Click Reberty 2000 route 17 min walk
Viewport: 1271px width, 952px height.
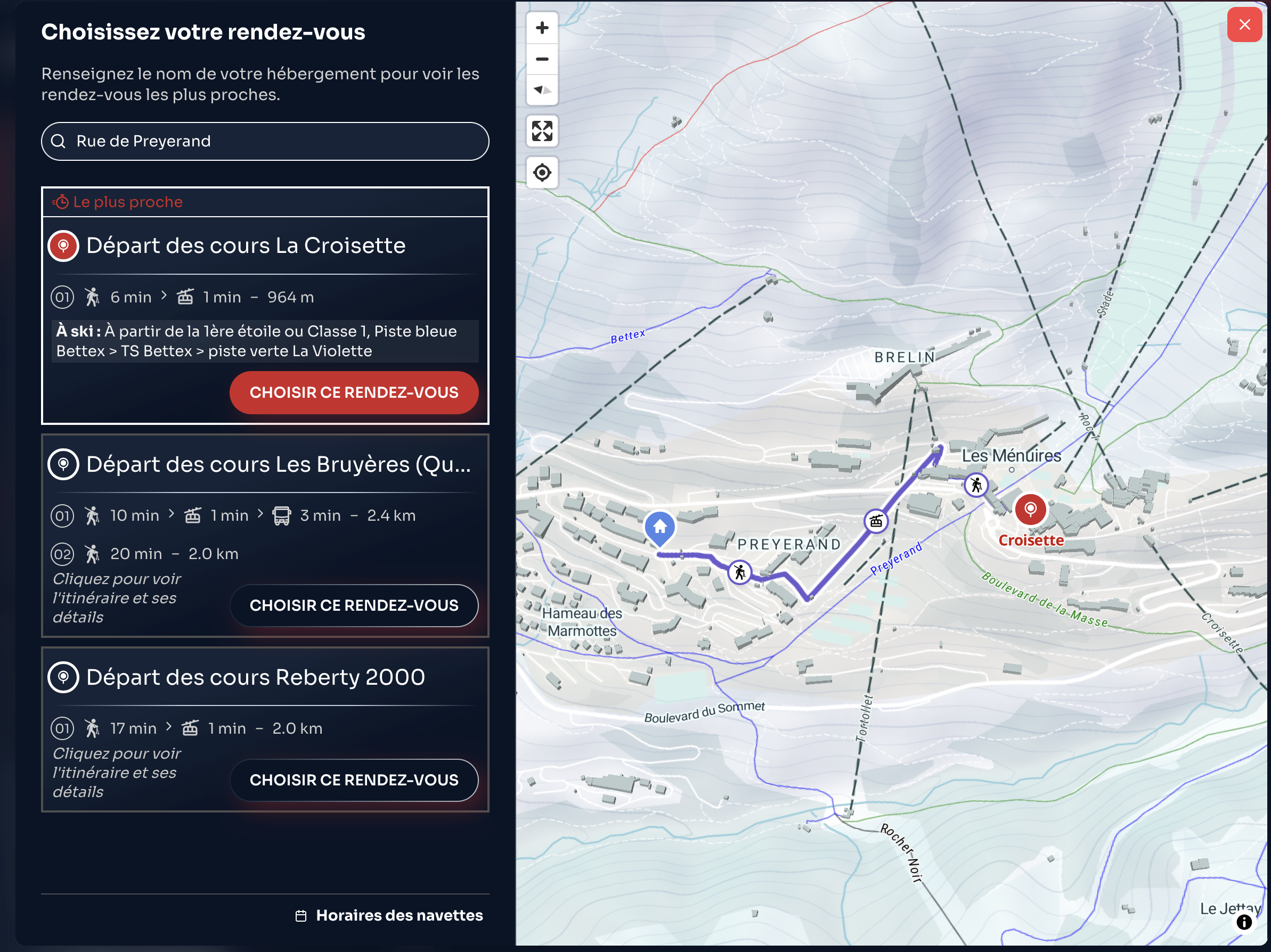click(x=187, y=728)
